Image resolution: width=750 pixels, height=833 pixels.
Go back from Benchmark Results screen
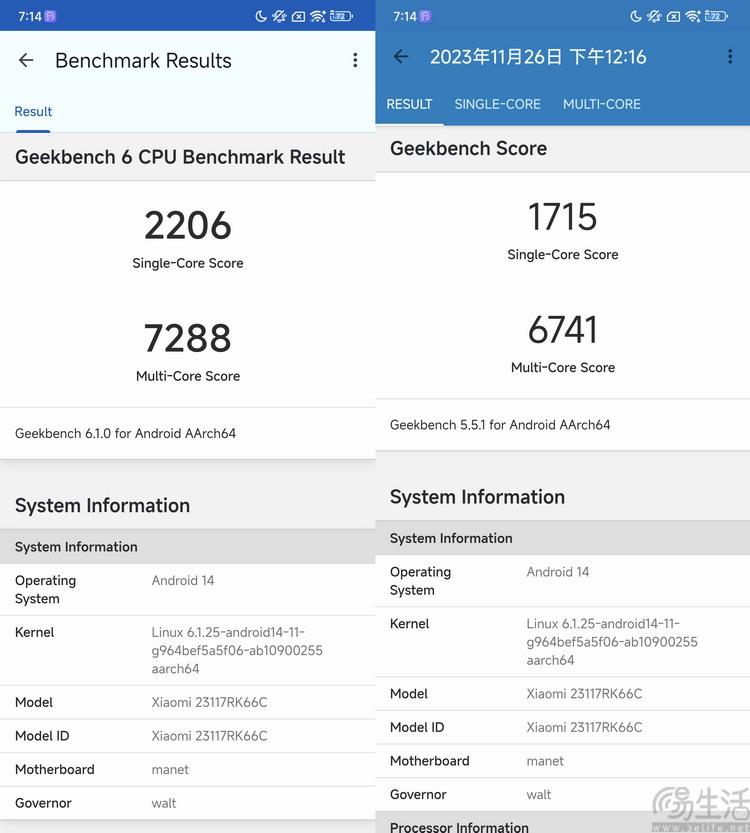[26, 60]
